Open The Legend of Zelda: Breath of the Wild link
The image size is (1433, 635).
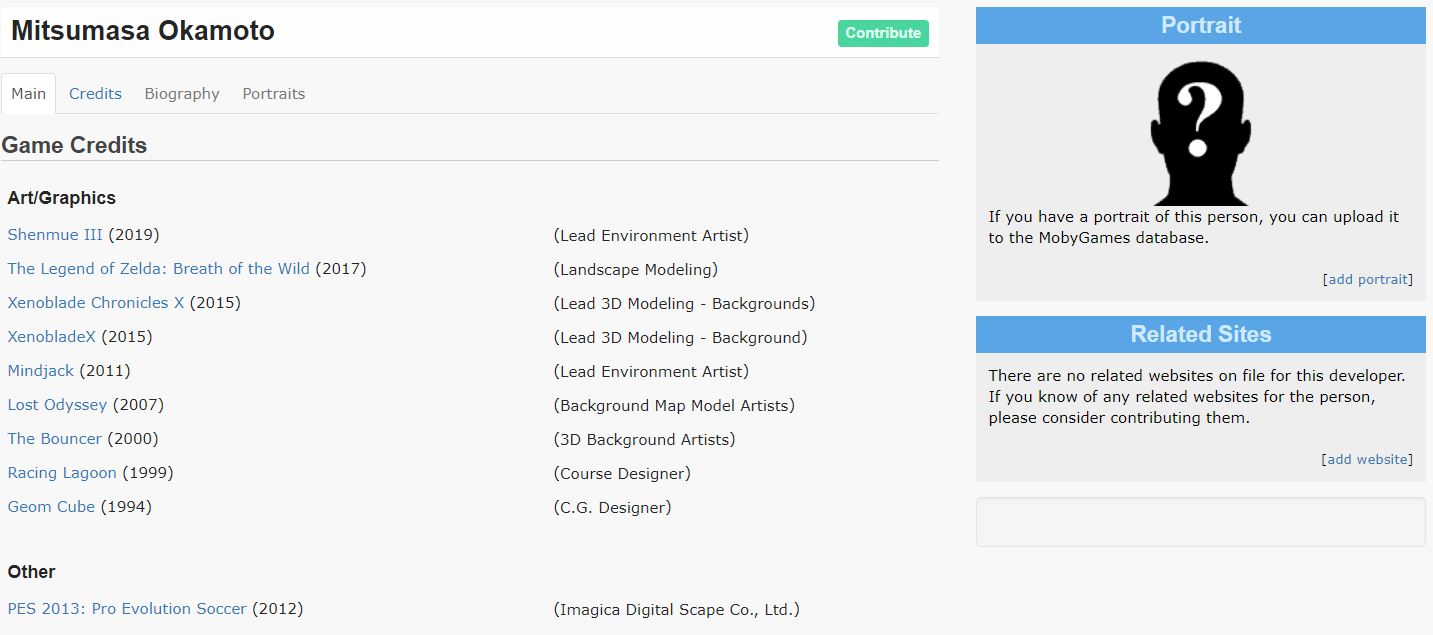click(159, 269)
